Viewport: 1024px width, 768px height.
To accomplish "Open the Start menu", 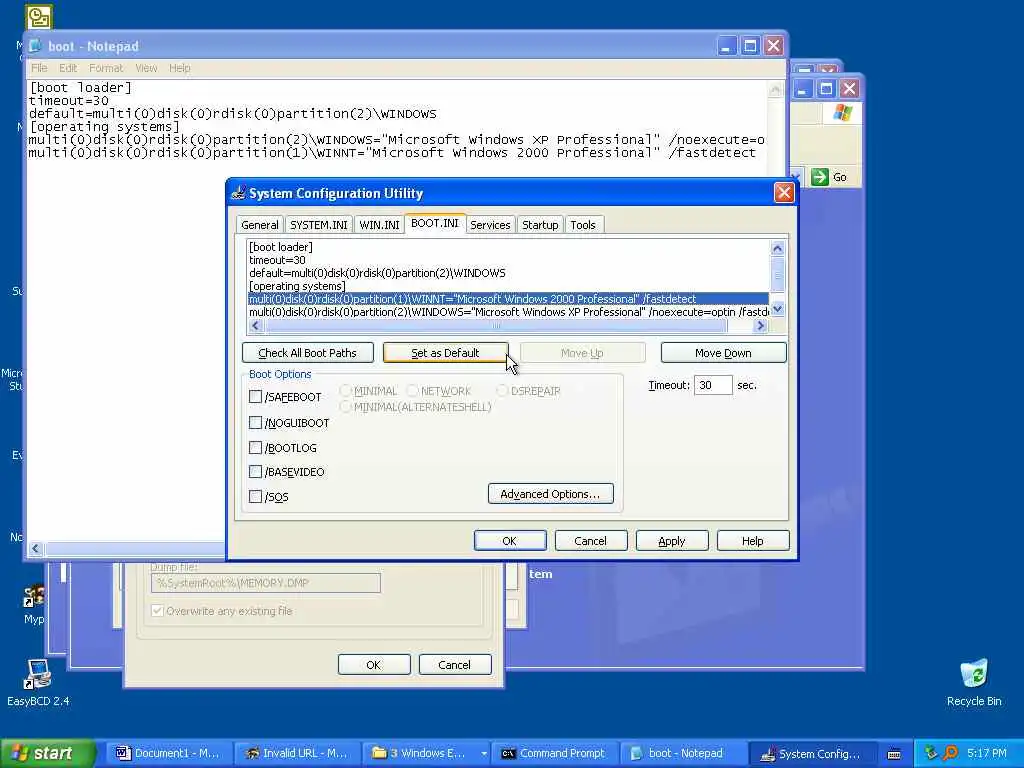I will pyautogui.click(x=48, y=753).
